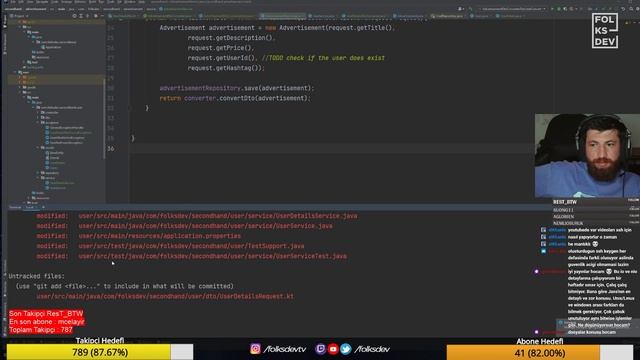Image resolution: width=640 pixels, height=360 pixels.
Task: Click the collapse-all icon in Project panel header
Action: click(88, 16)
